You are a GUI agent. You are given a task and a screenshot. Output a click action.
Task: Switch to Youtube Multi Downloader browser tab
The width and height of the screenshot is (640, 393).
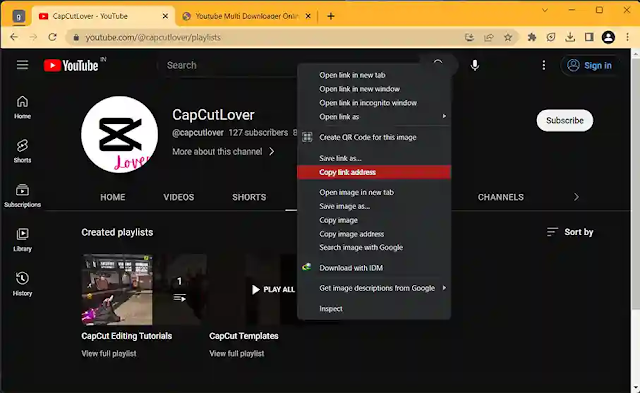246,16
